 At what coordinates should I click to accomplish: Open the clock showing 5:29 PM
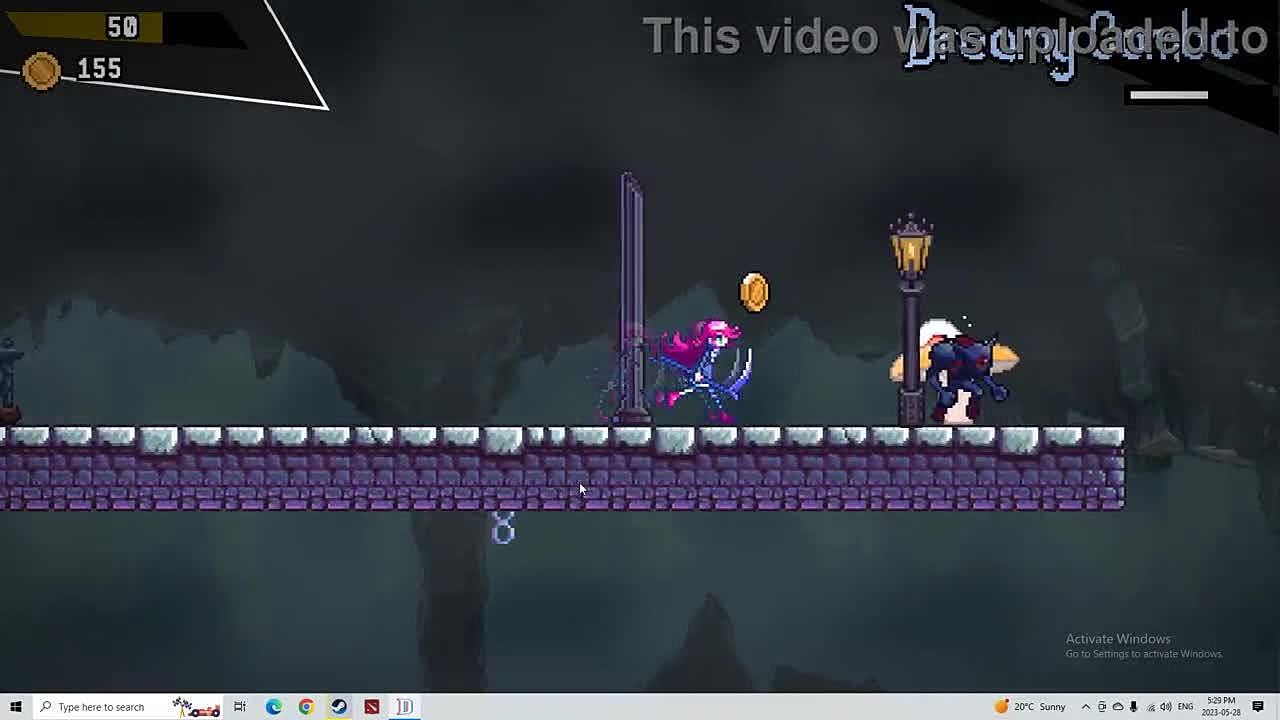1222,707
